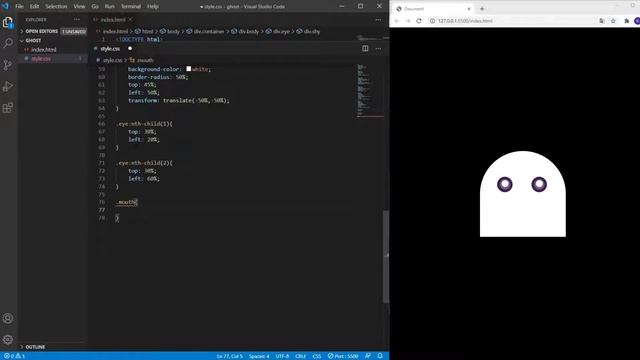Click the .mouth breadcrumb in style.css
This screenshot has height=360, width=640.
(142, 60)
